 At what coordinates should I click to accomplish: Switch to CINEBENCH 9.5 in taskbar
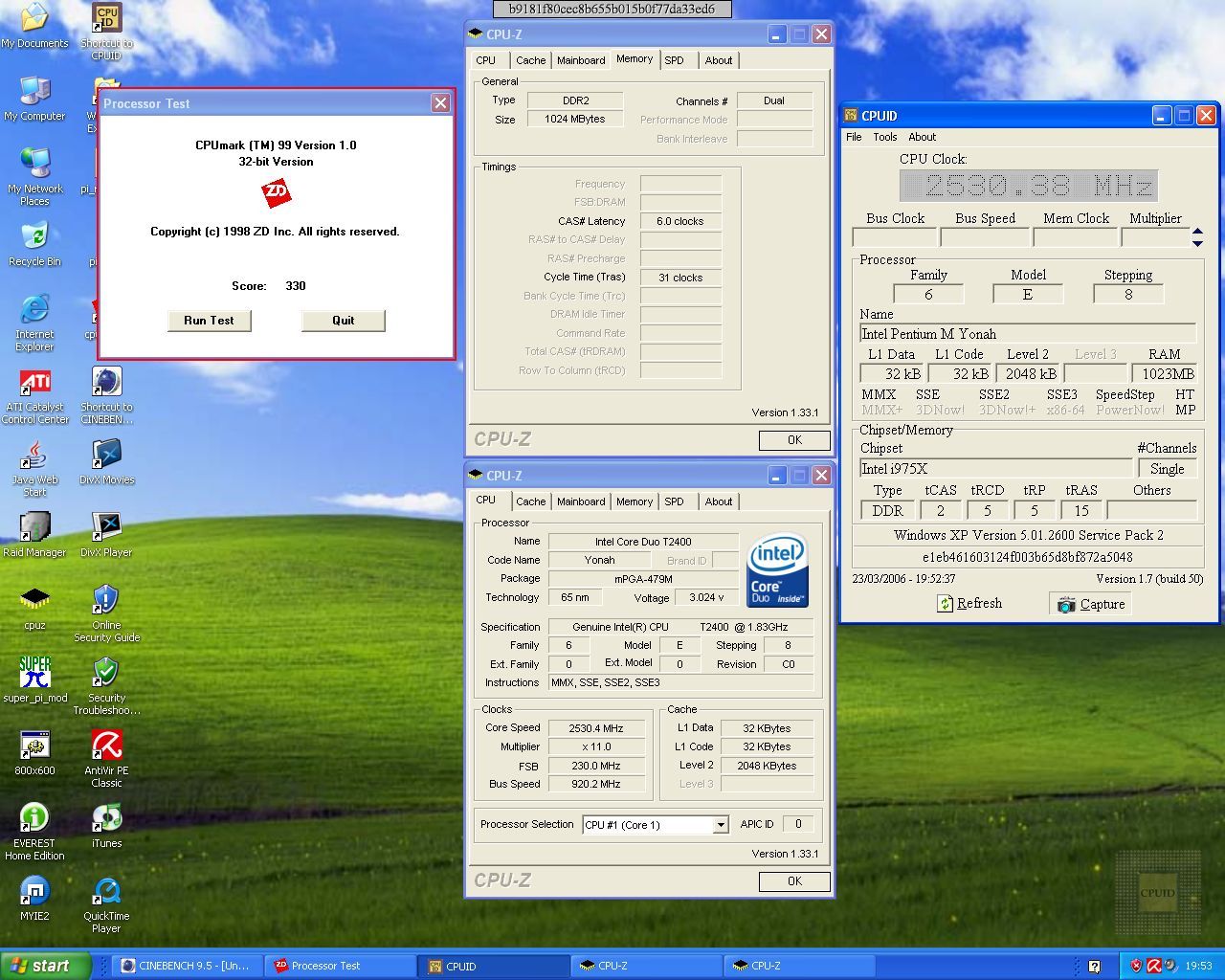(186, 966)
